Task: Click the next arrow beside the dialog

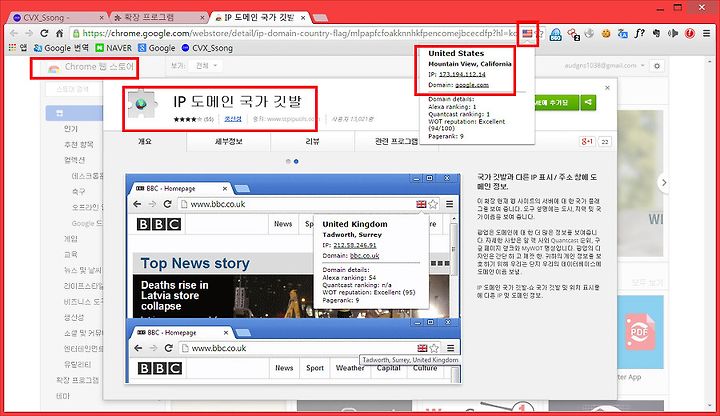Action: coord(664,183)
